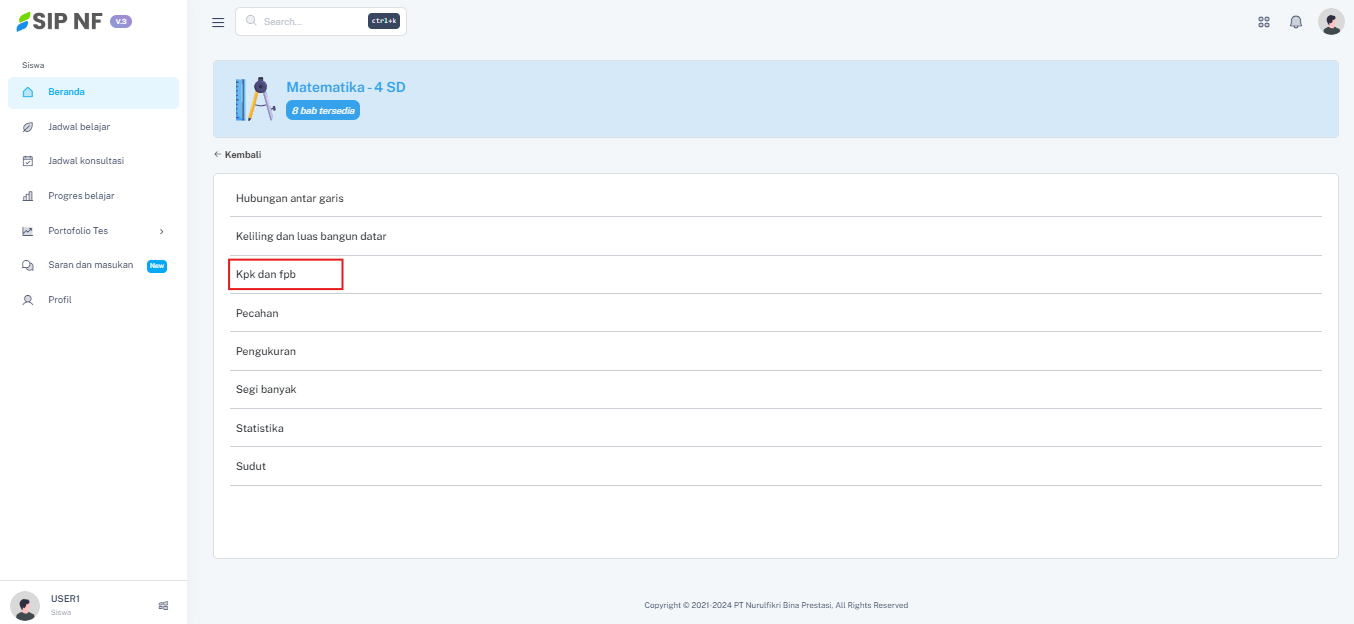
Task: Click the hamburger menu icon
Action: point(218,22)
